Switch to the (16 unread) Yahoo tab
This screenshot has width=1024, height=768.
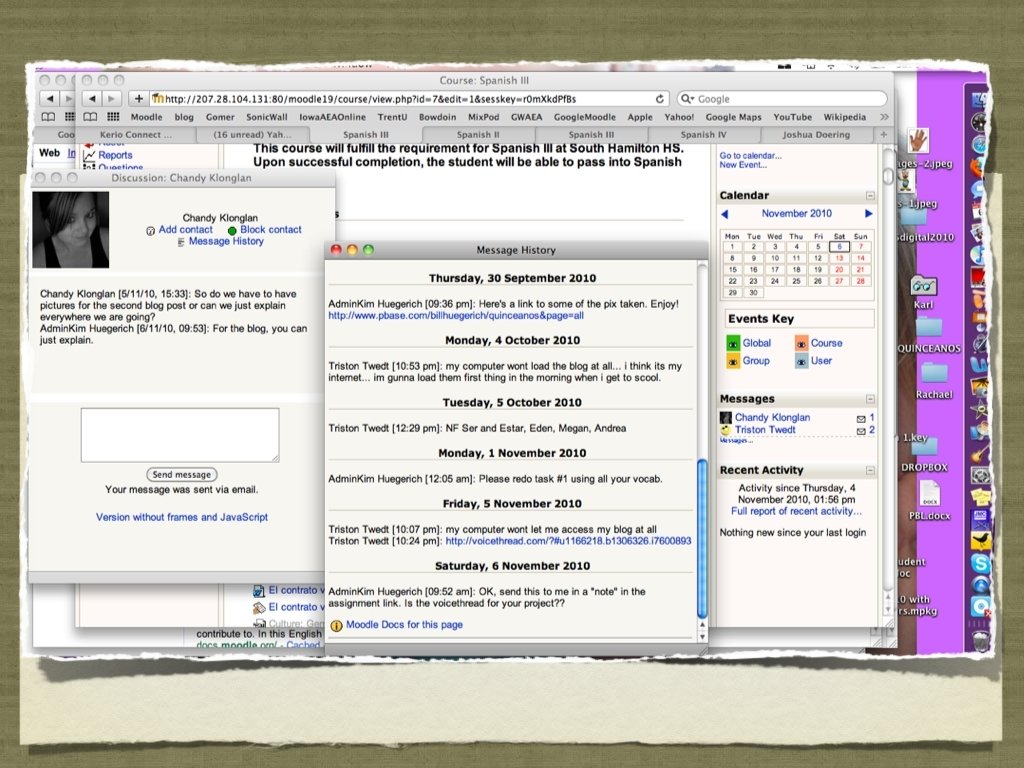click(x=252, y=135)
